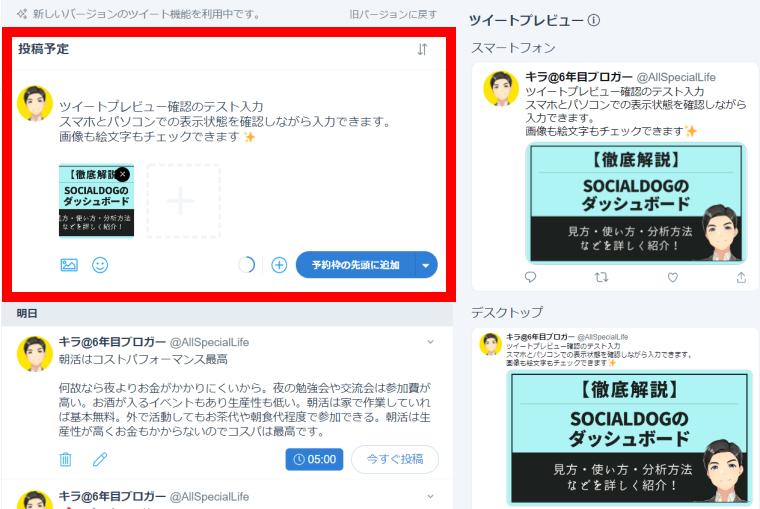Screen dimensions: 760x509
Task: Expand the chevron on the second scheduled tweet
Action: click(431, 496)
